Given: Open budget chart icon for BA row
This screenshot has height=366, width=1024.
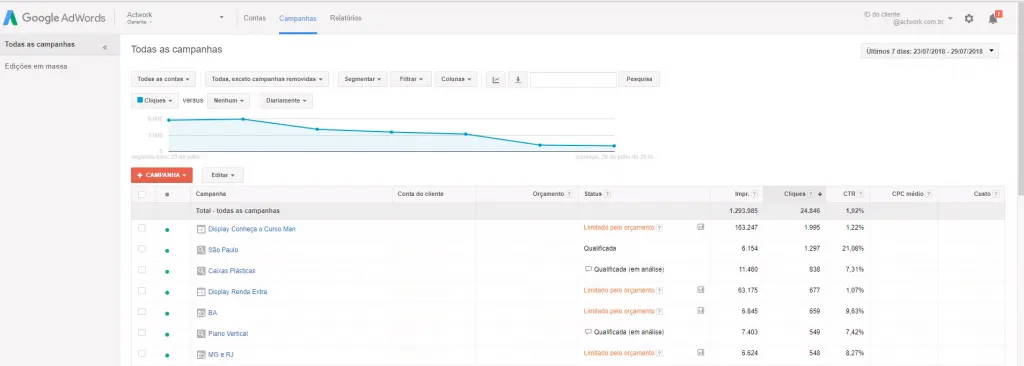Looking at the screenshot, I should point(701,310).
